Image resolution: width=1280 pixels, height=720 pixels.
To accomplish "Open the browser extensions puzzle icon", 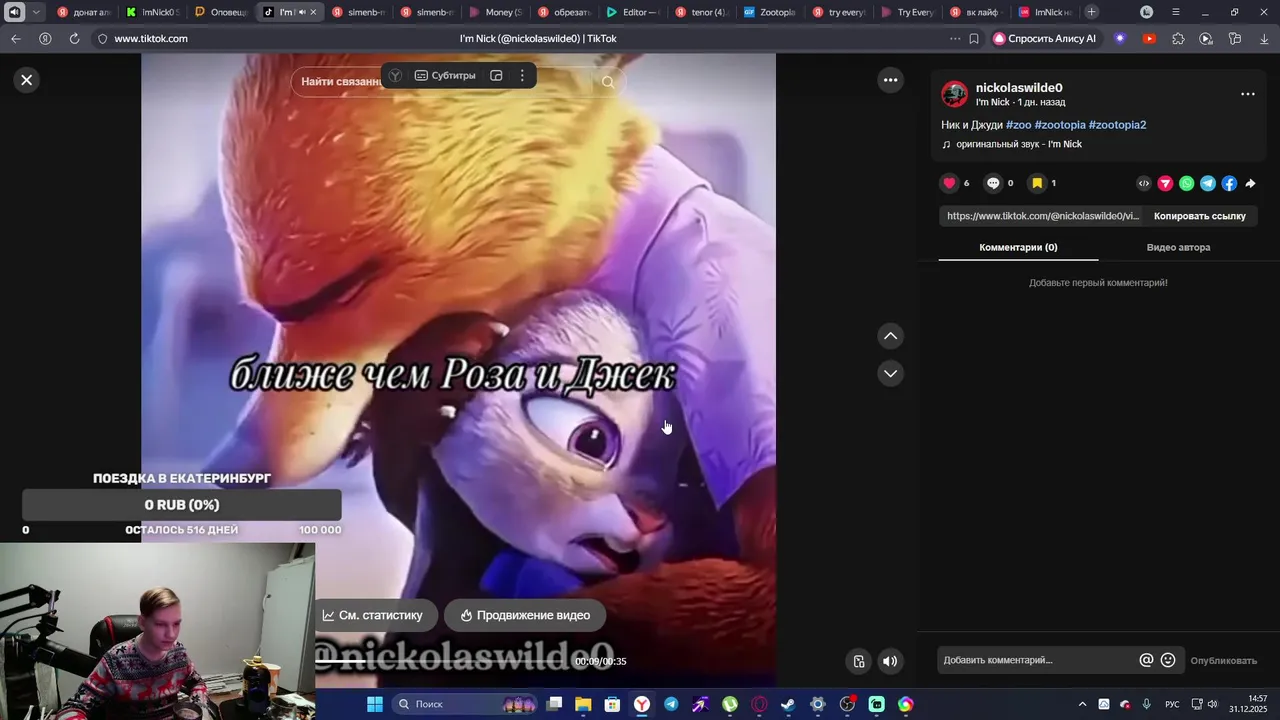I will [1178, 39].
